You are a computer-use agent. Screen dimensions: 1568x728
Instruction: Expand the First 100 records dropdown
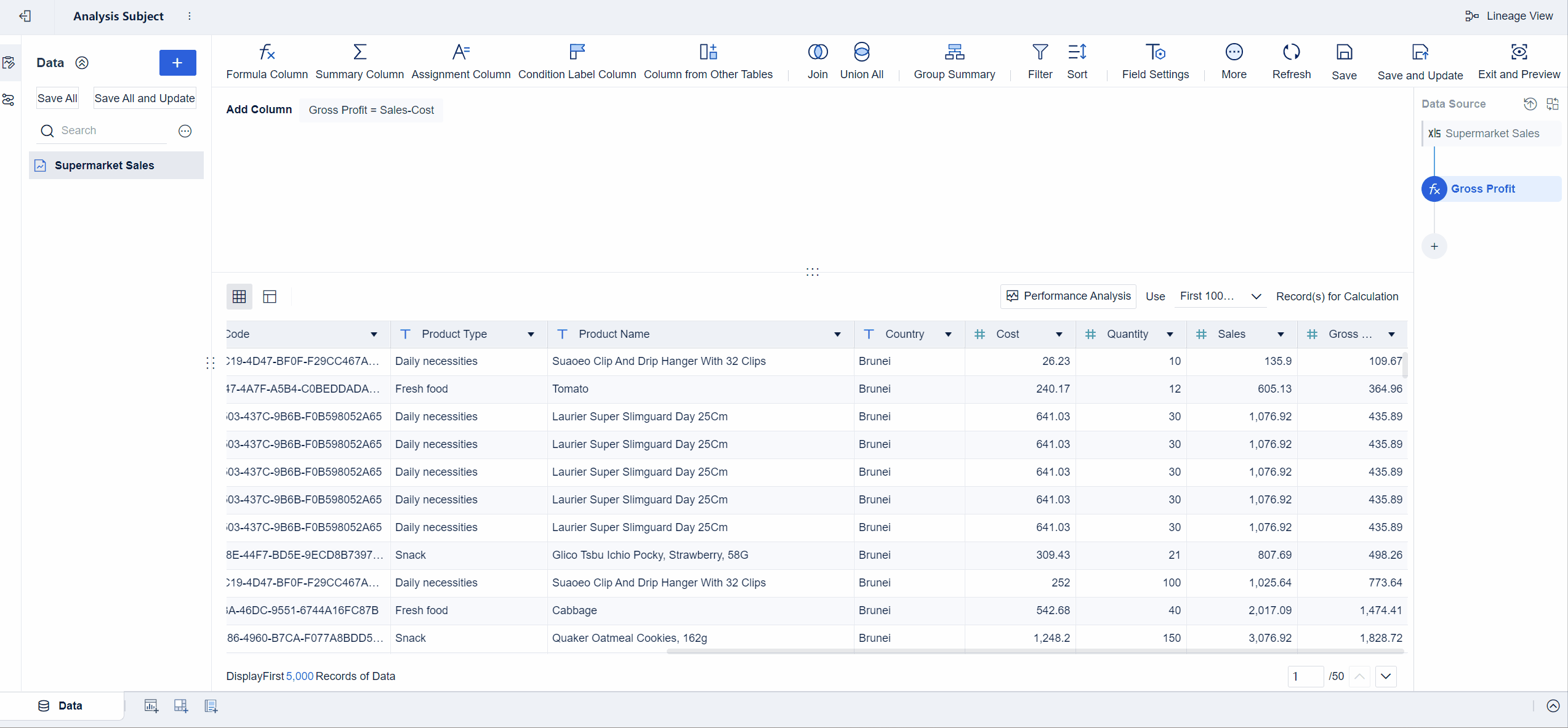coord(1220,296)
